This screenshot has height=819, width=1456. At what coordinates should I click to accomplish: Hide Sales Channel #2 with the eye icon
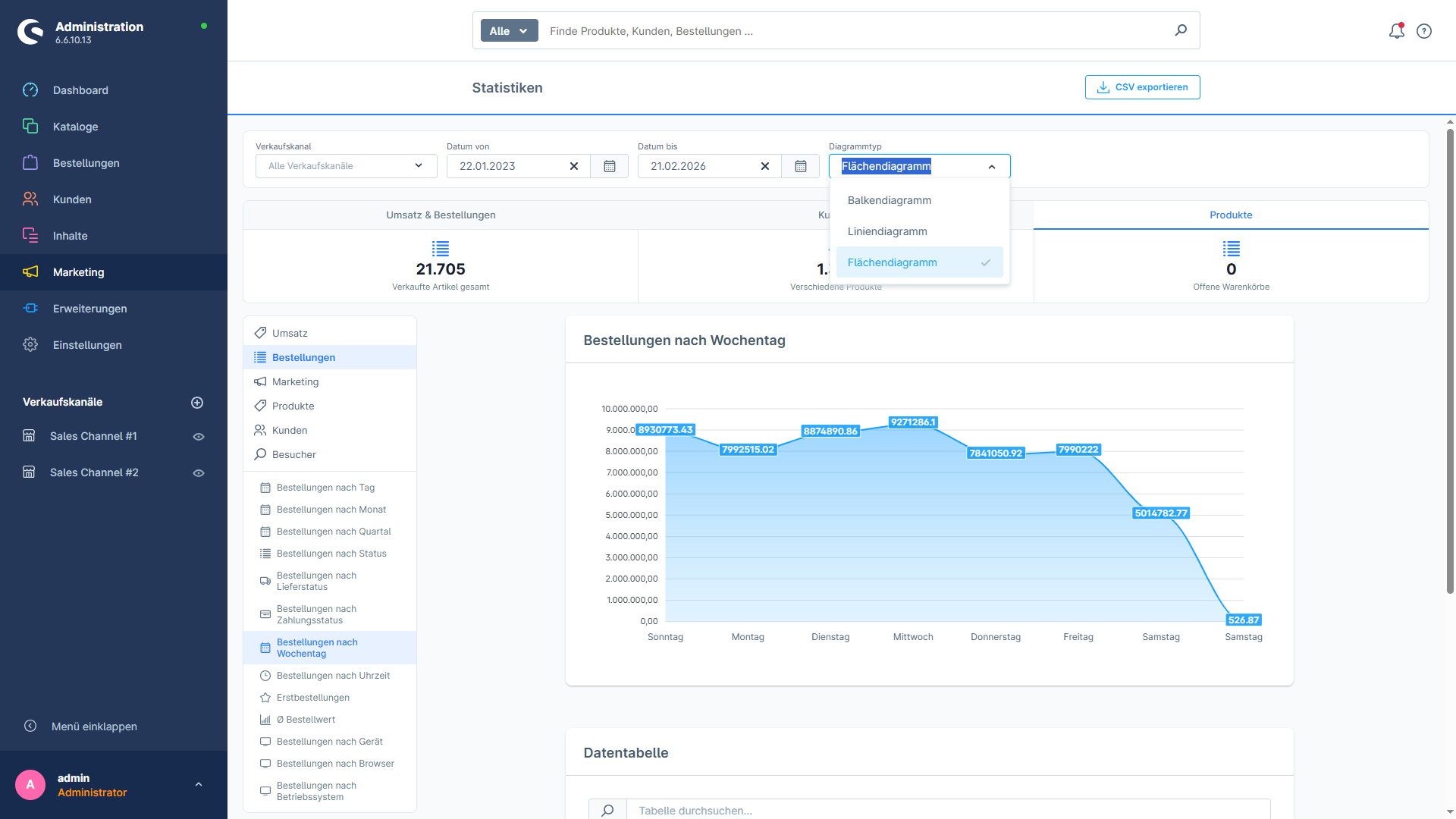click(199, 472)
